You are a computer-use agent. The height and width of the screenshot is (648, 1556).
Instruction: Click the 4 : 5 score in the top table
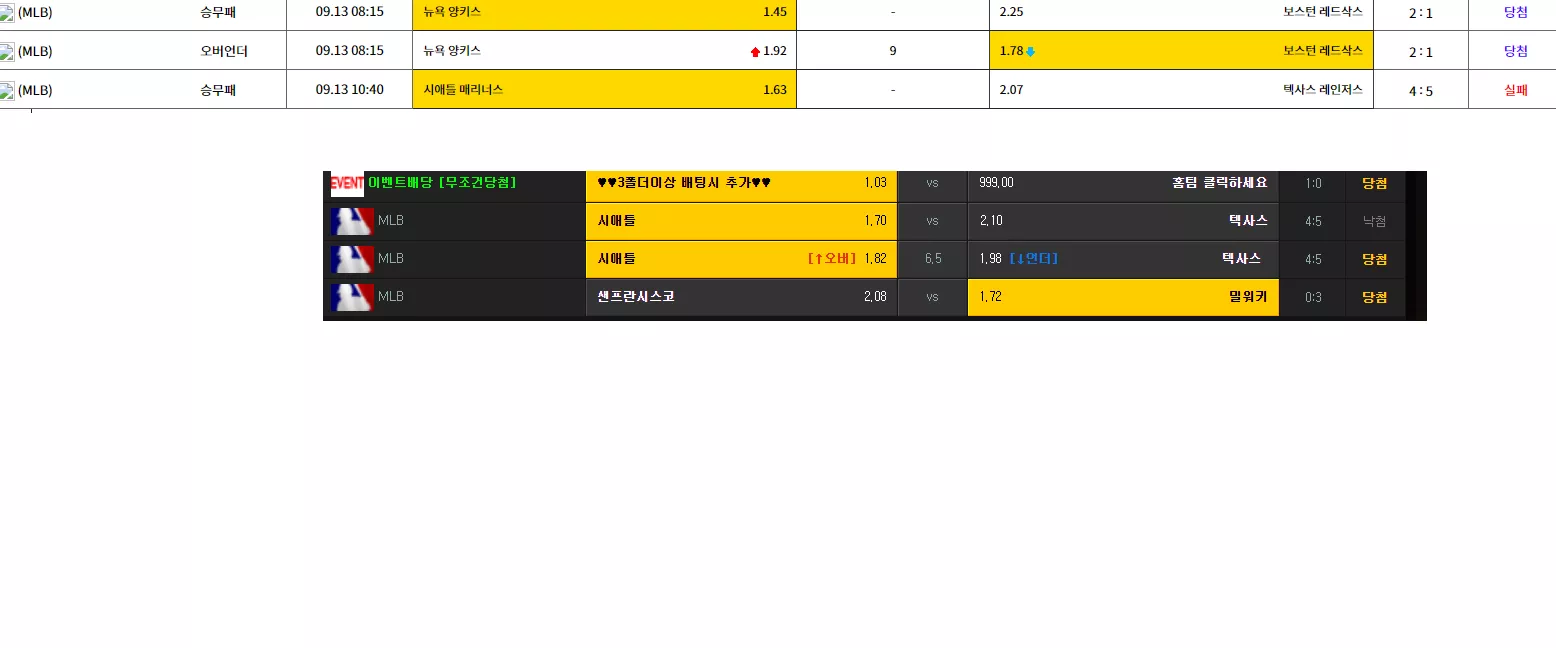1421,91
